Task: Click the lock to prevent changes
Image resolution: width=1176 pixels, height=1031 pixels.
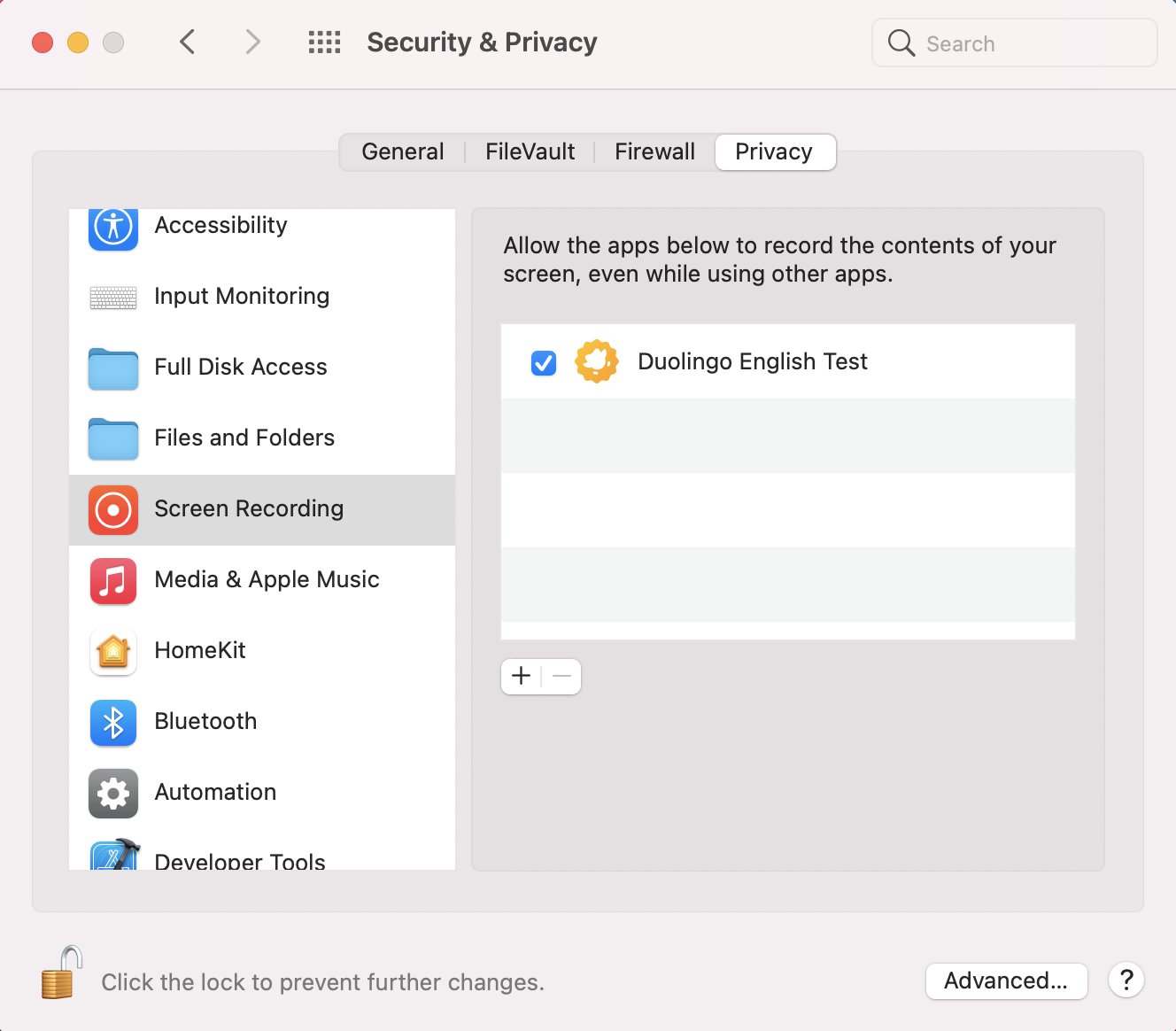Action: [x=62, y=973]
